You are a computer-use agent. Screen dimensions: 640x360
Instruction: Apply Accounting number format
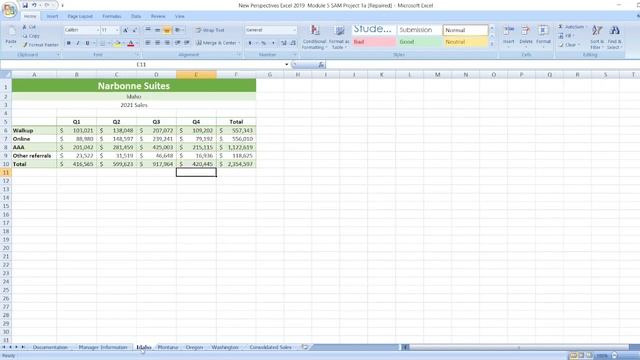(250, 43)
